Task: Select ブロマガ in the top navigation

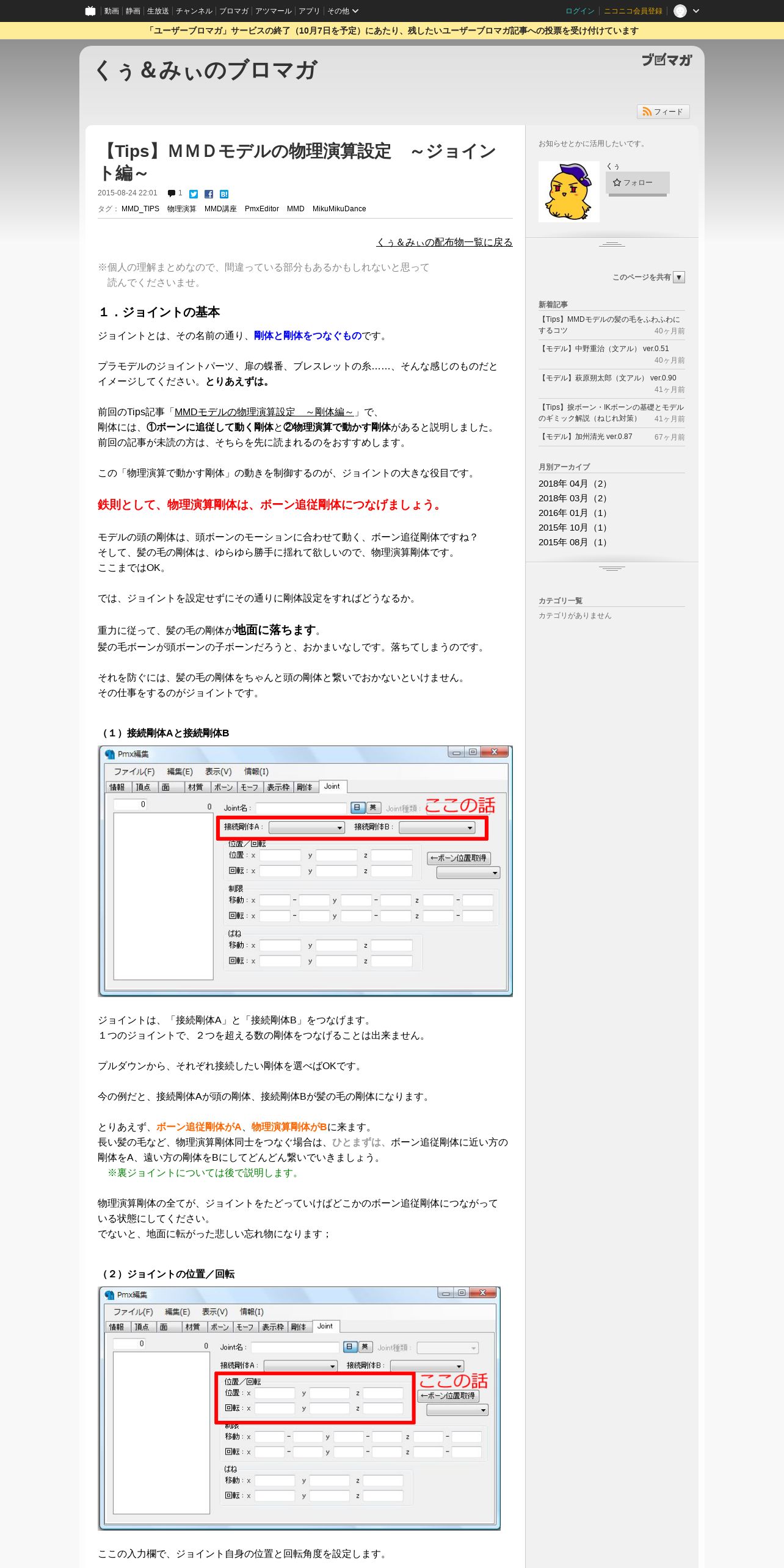Action: pos(234,11)
